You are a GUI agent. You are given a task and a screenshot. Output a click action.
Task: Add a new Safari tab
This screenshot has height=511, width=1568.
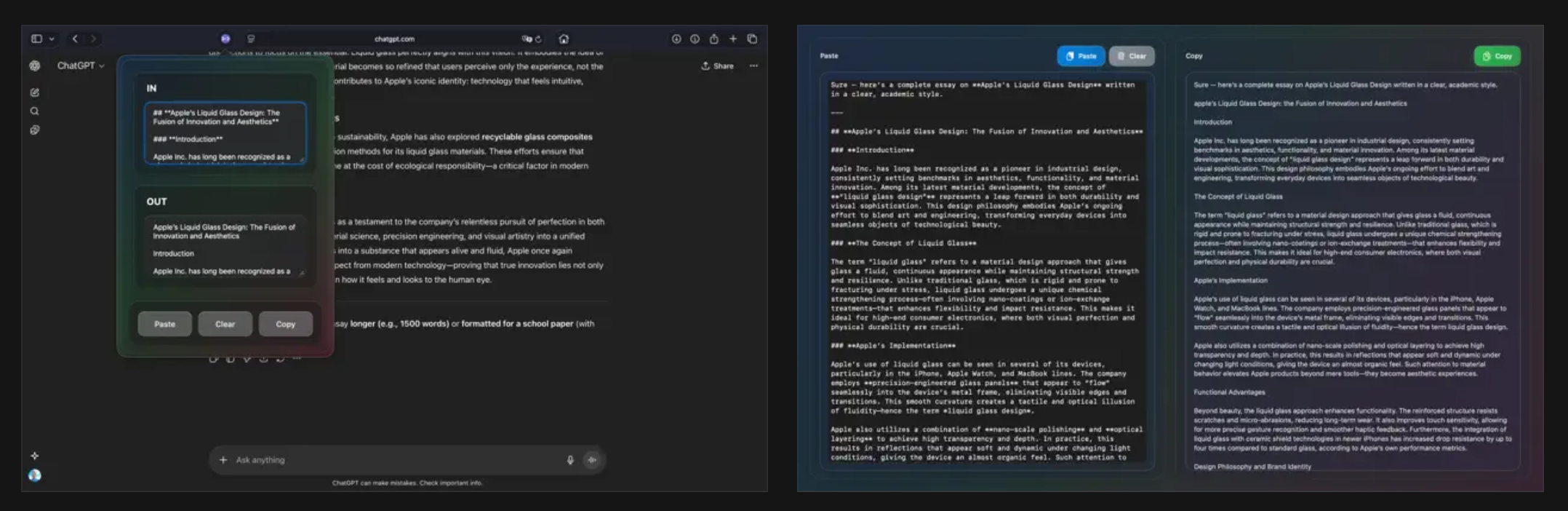pyautogui.click(x=733, y=39)
